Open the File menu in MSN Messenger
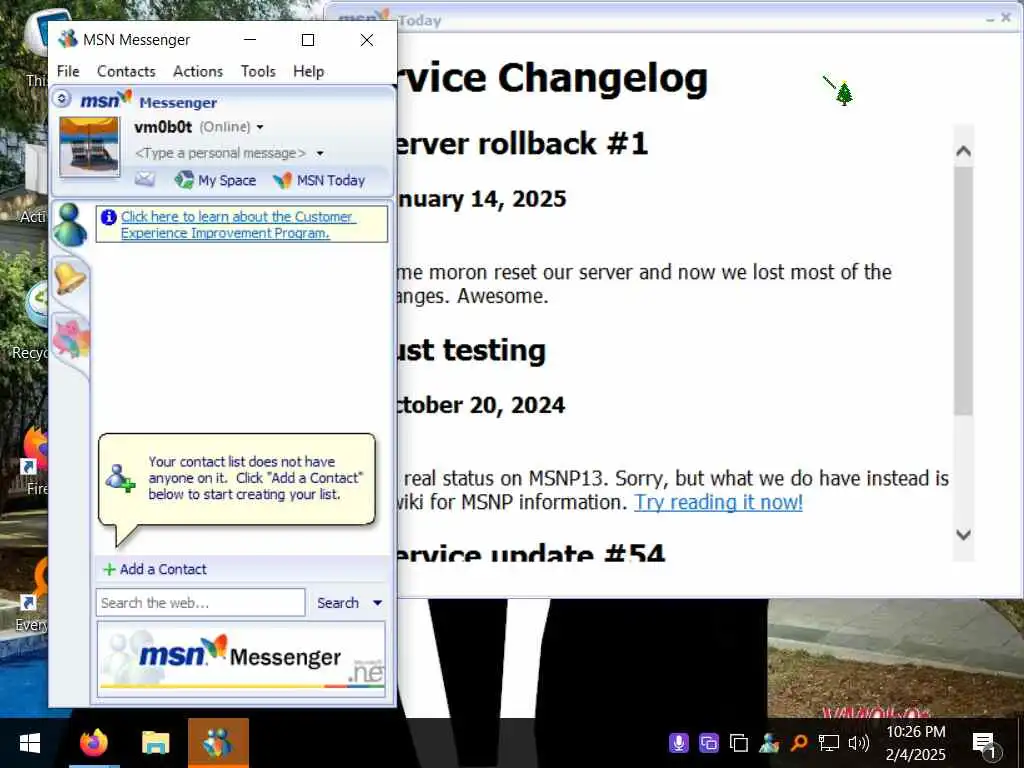The width and height of the screenshot is (1024, 768). click(x=68, y=71)
